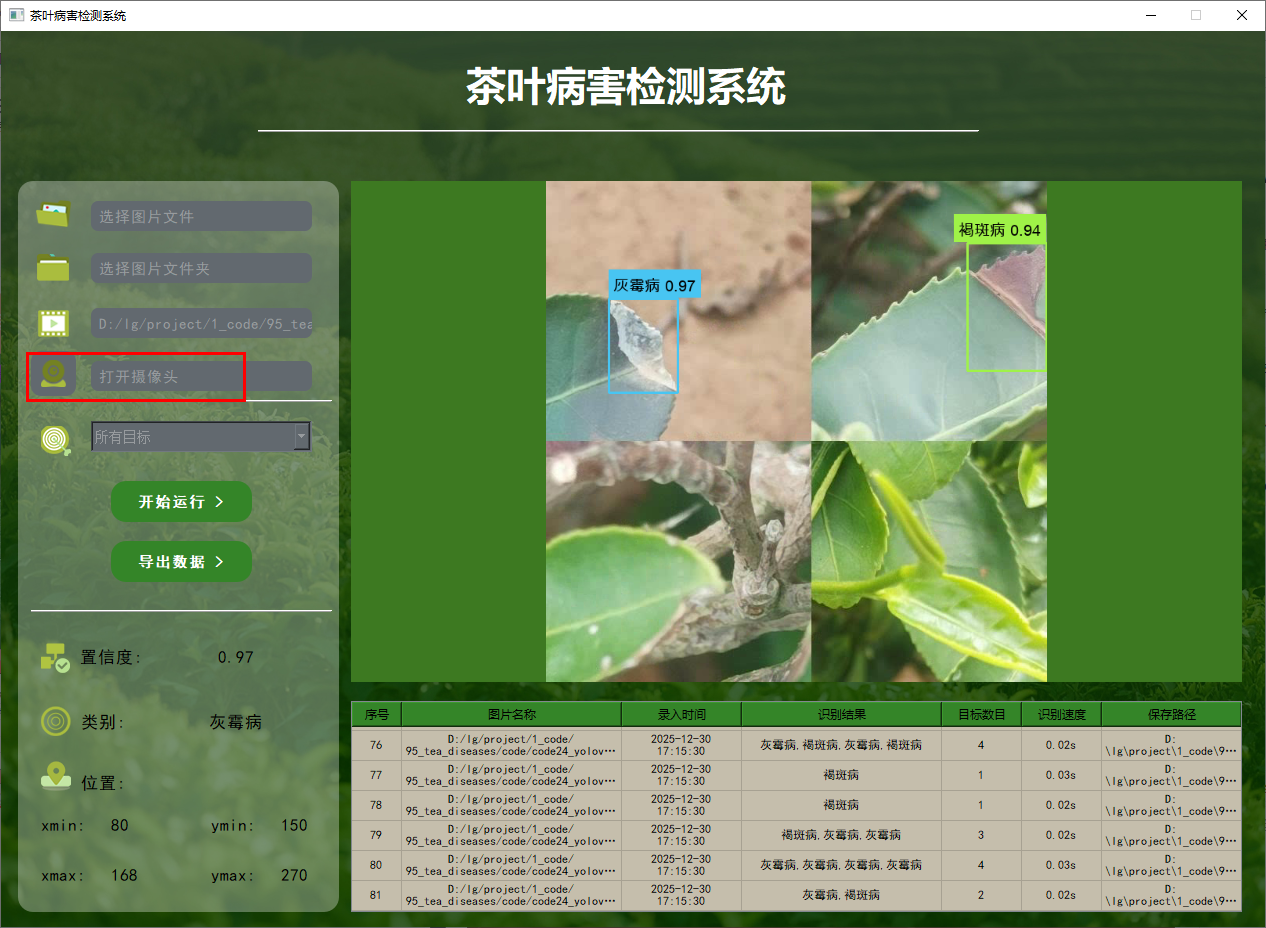Click the video file icon

coord(53,322)
